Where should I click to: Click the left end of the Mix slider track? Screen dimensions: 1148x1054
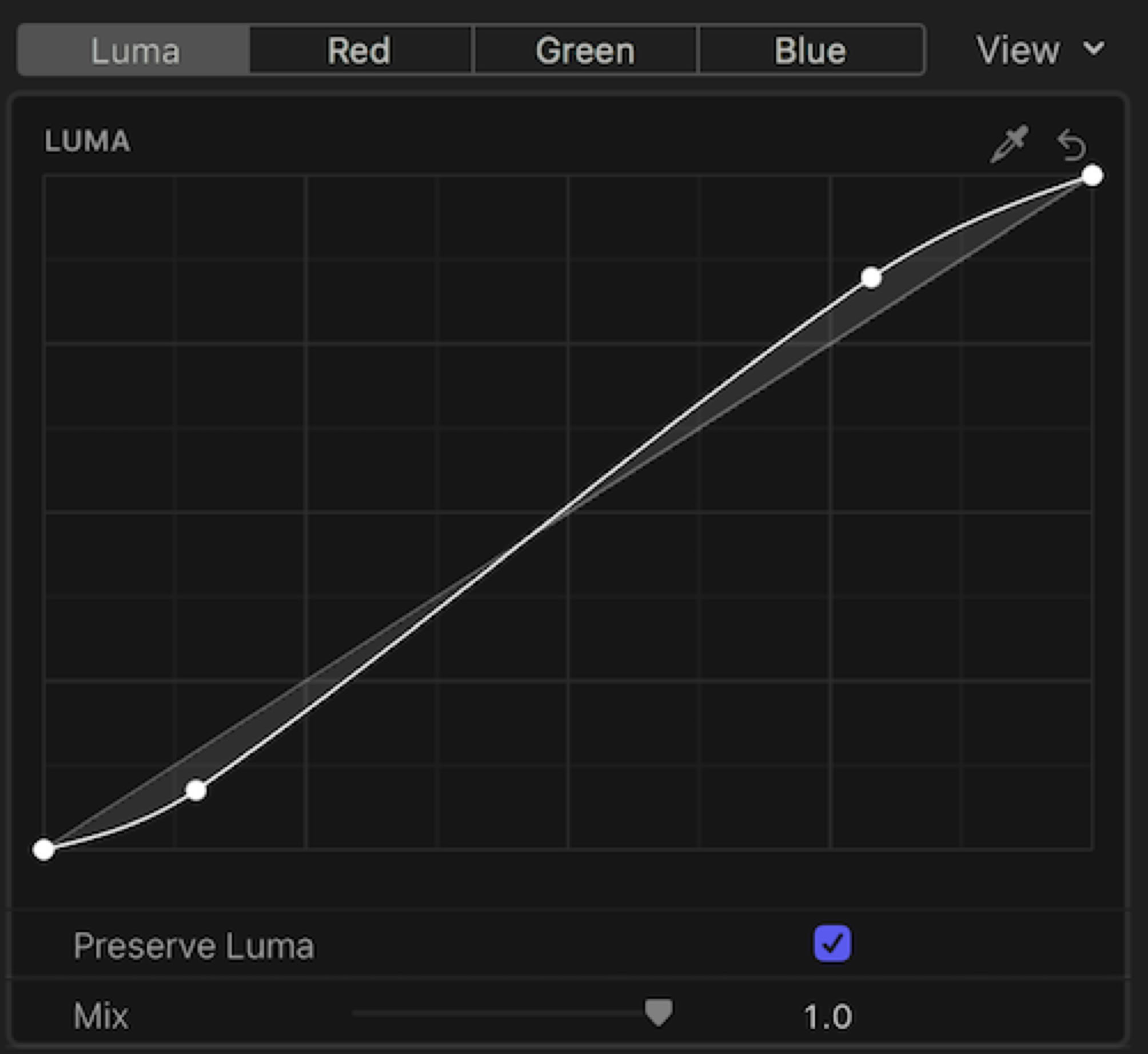pos(357,1013)
